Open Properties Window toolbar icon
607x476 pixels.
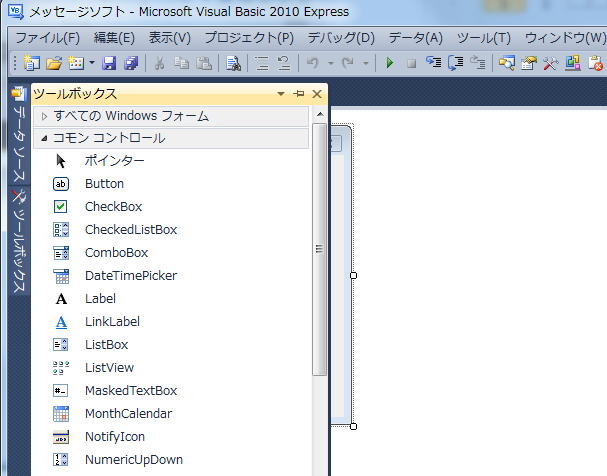click(x=528, y=63)
